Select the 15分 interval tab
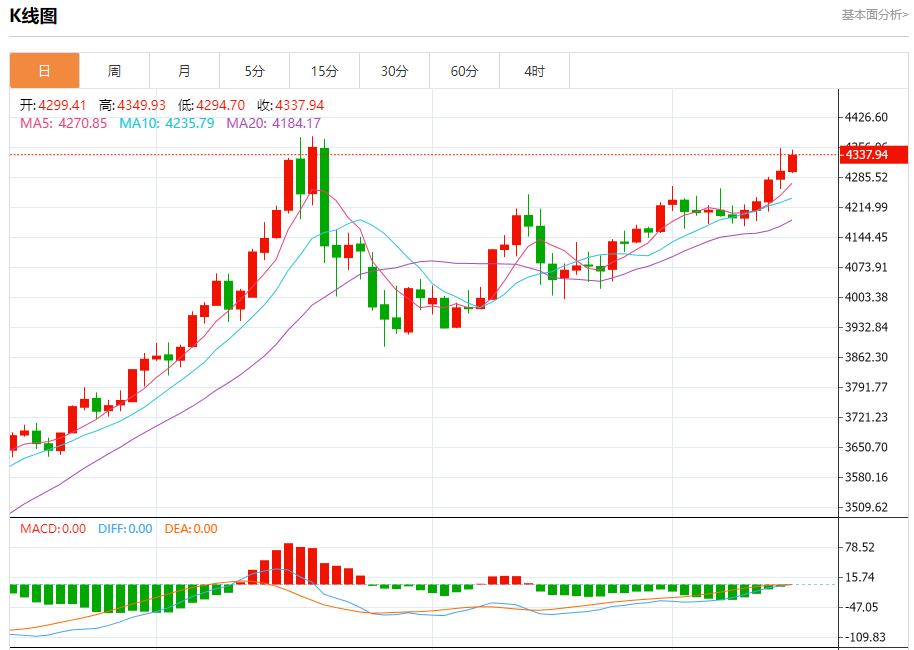This screenshot has height=650, width=914. click(324, 71)
